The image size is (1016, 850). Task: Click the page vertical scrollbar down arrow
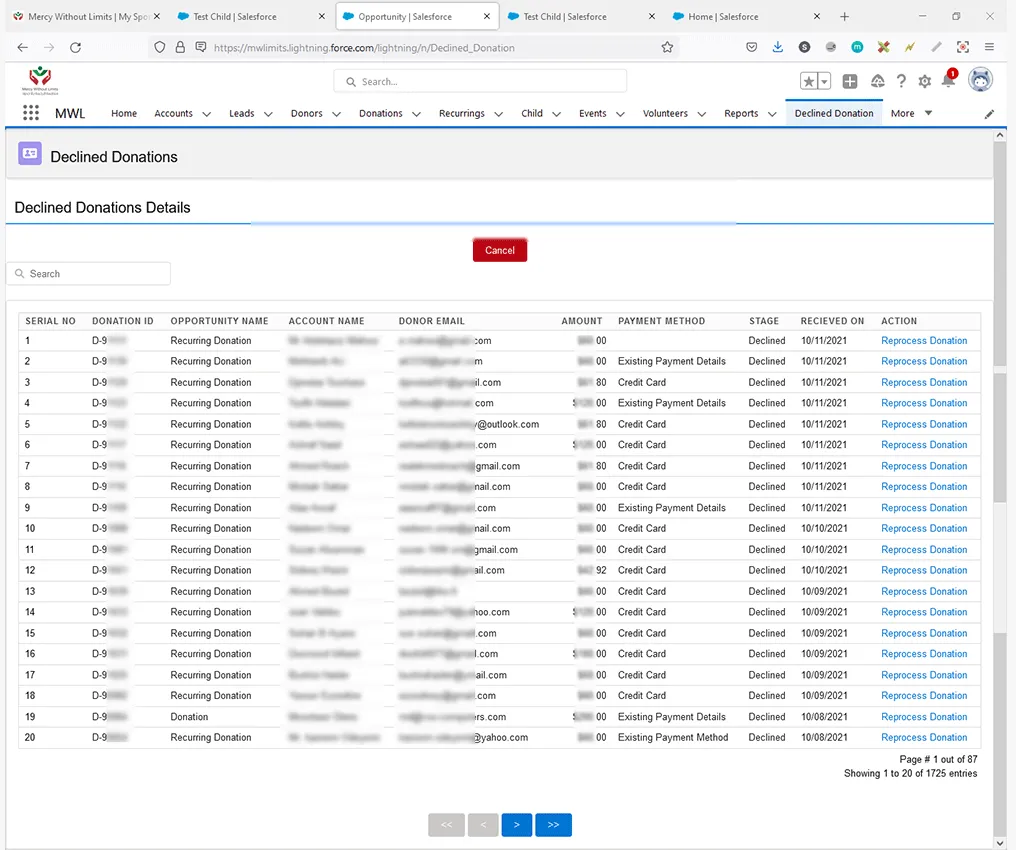[1000, 843]
